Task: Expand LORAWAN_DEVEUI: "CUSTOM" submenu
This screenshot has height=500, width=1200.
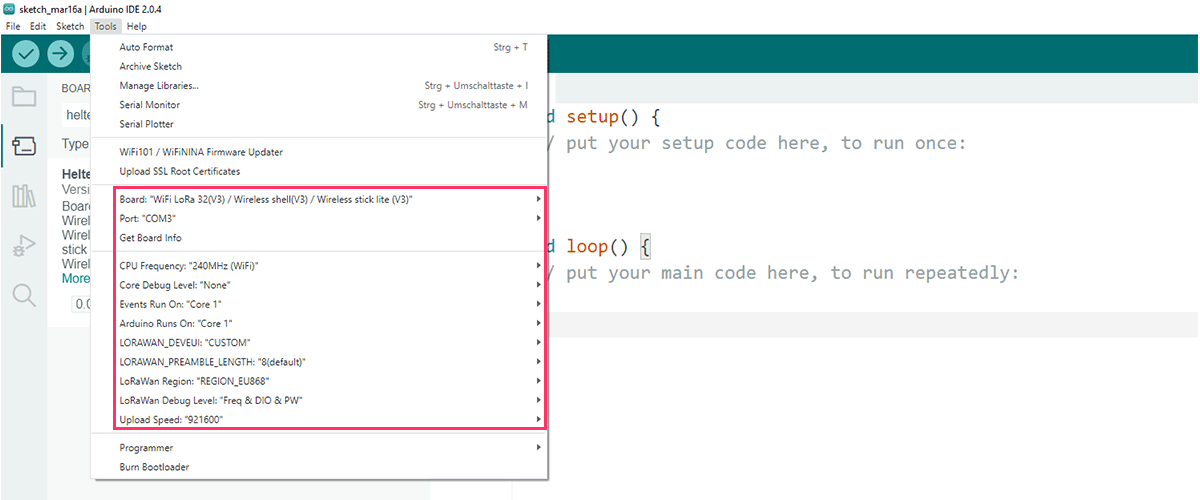Action: click(319, 342)
